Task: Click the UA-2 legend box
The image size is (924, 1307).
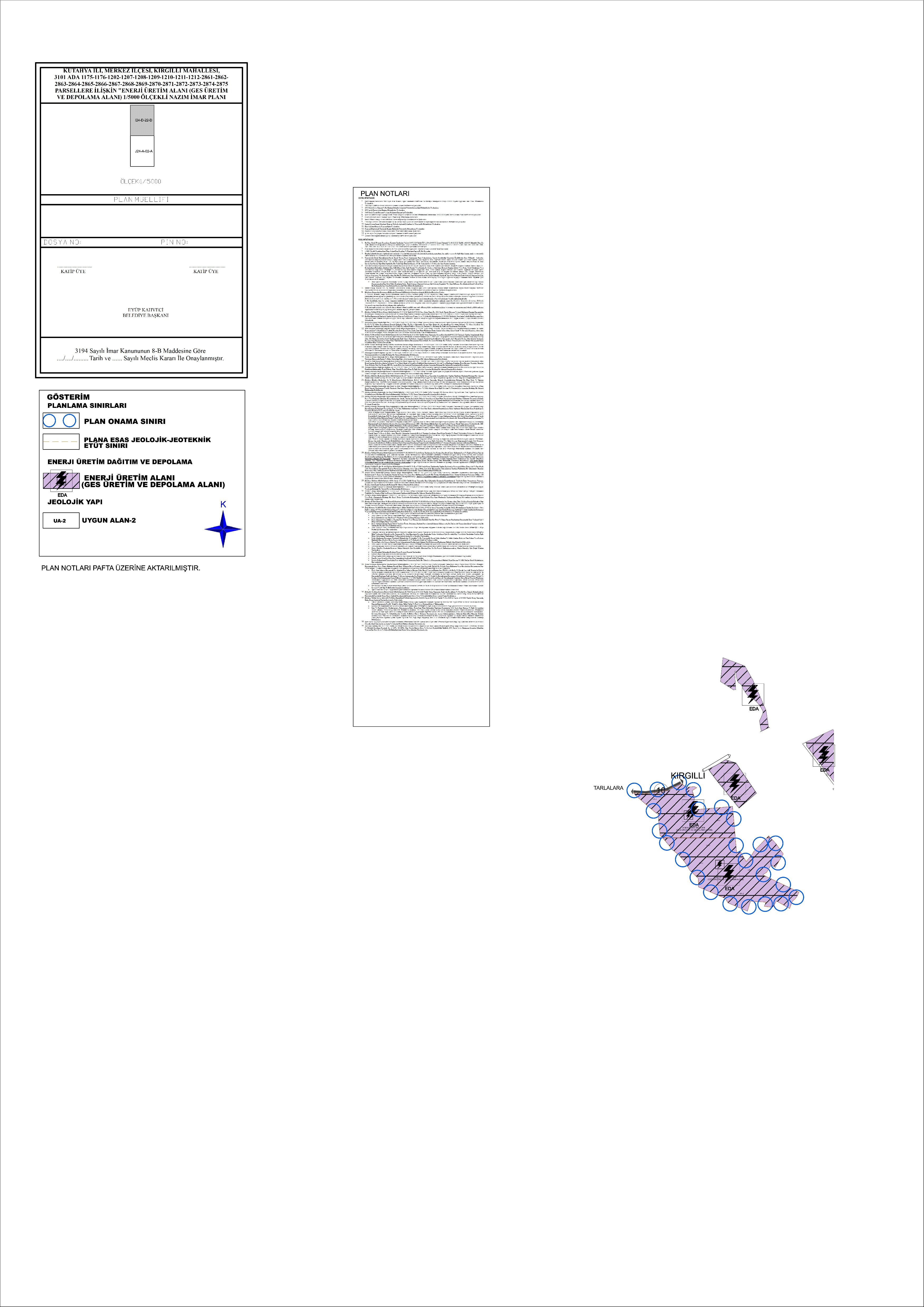Action: click(x=60, y=521)
